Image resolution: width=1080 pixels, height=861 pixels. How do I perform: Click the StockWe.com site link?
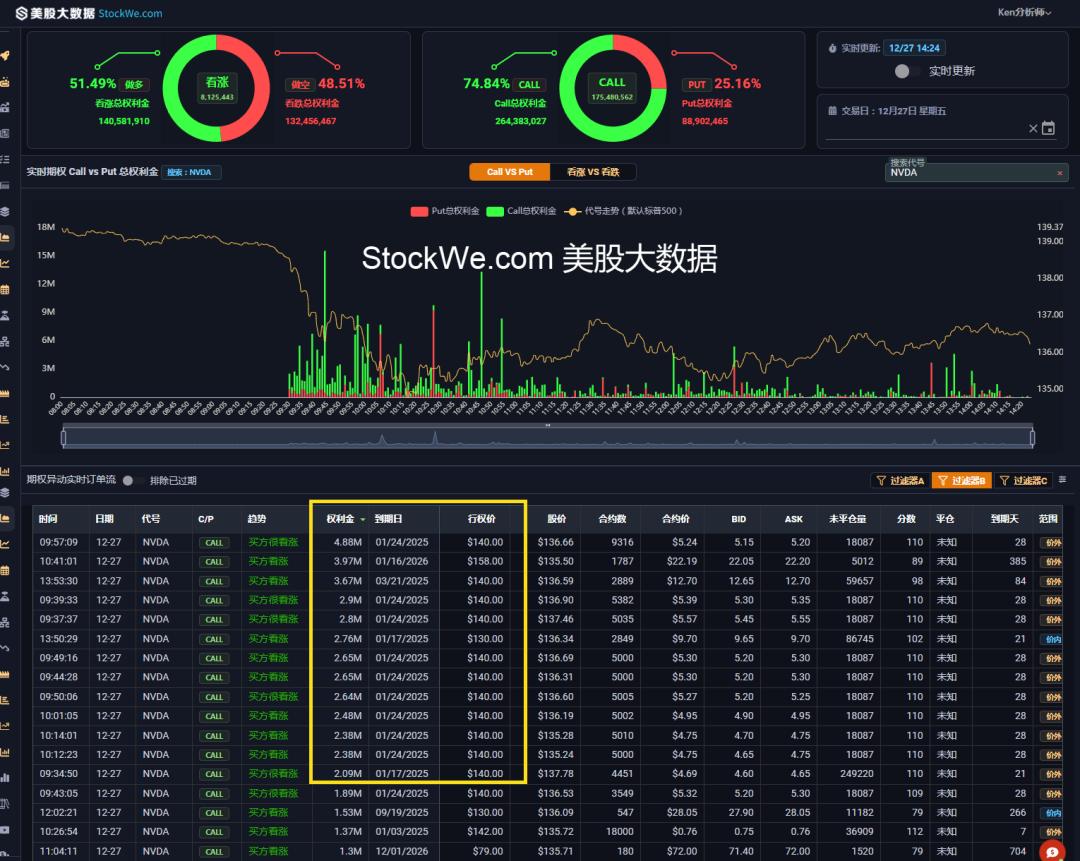(x=130, y=13)
